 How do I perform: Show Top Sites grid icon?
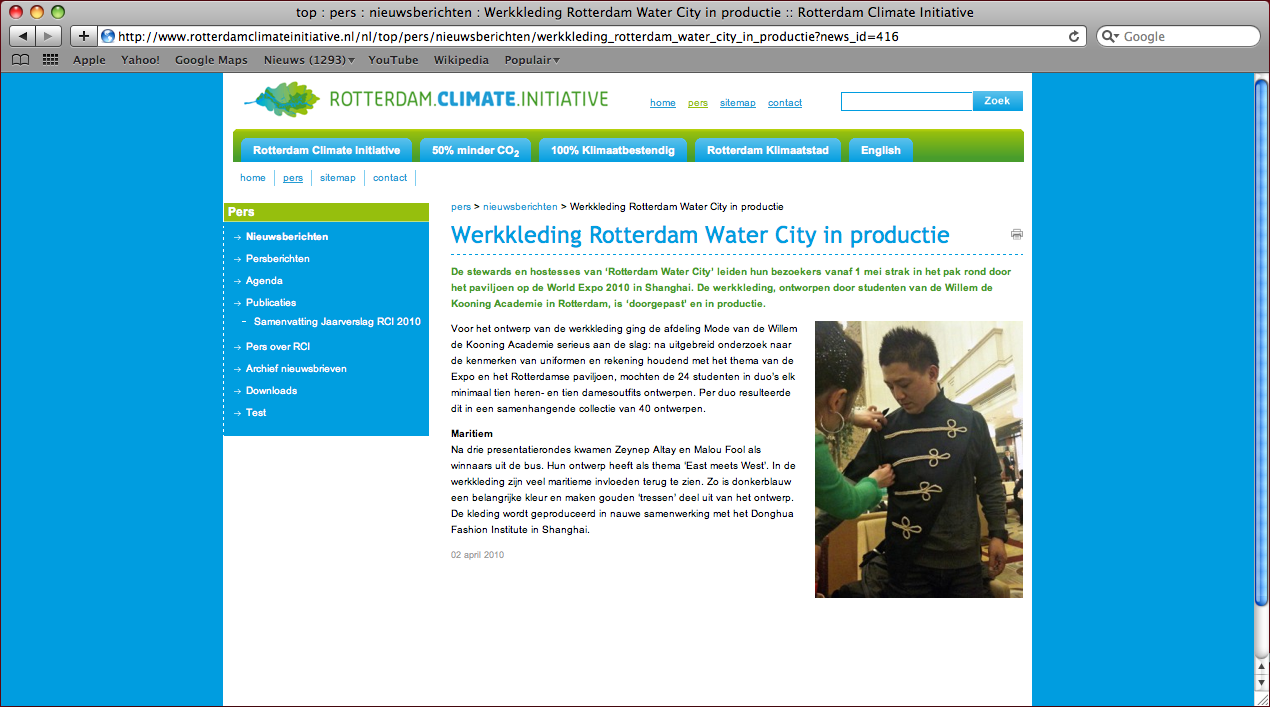tap(50, 60)
